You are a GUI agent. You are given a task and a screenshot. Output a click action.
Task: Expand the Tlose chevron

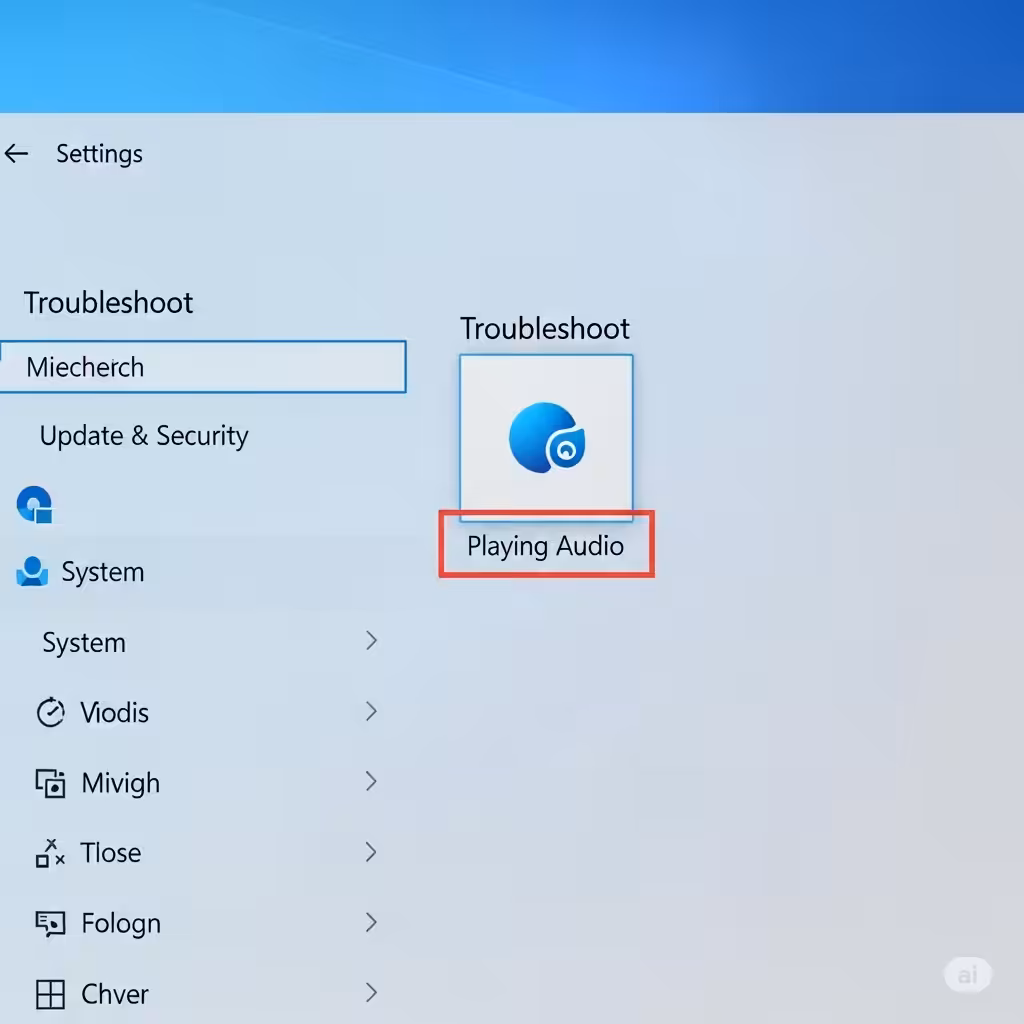(371, 852)
